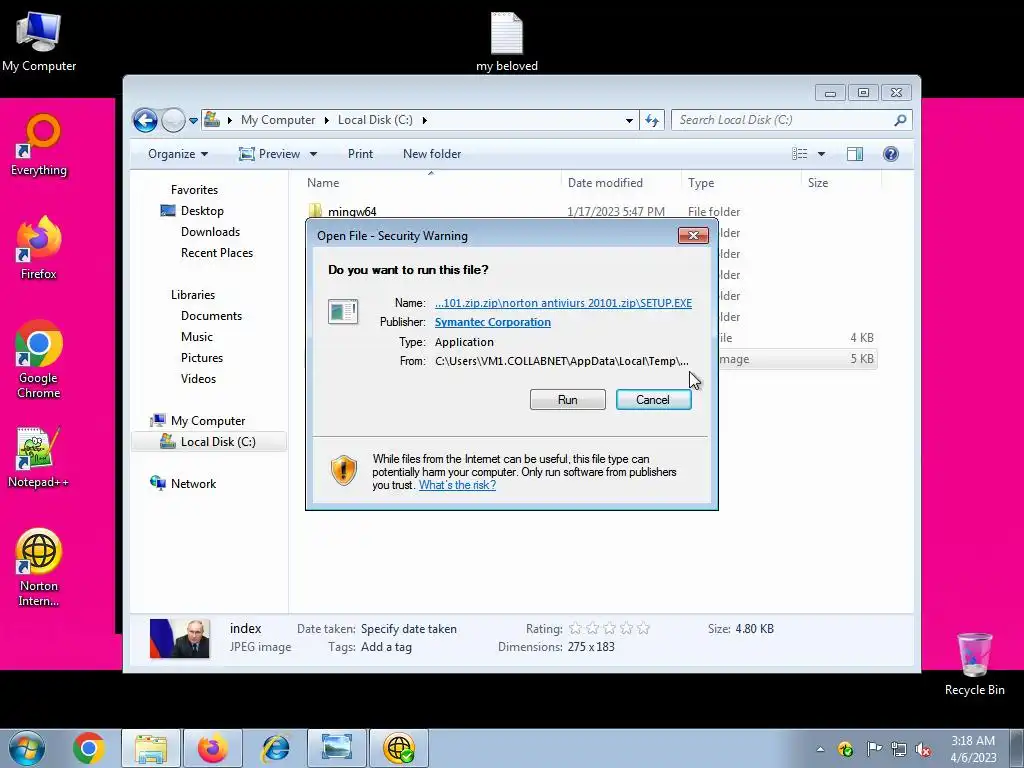This screenshot has height=768, width=1024.
Task: Click the application file icon in dialog
Action: click(343, 312)
